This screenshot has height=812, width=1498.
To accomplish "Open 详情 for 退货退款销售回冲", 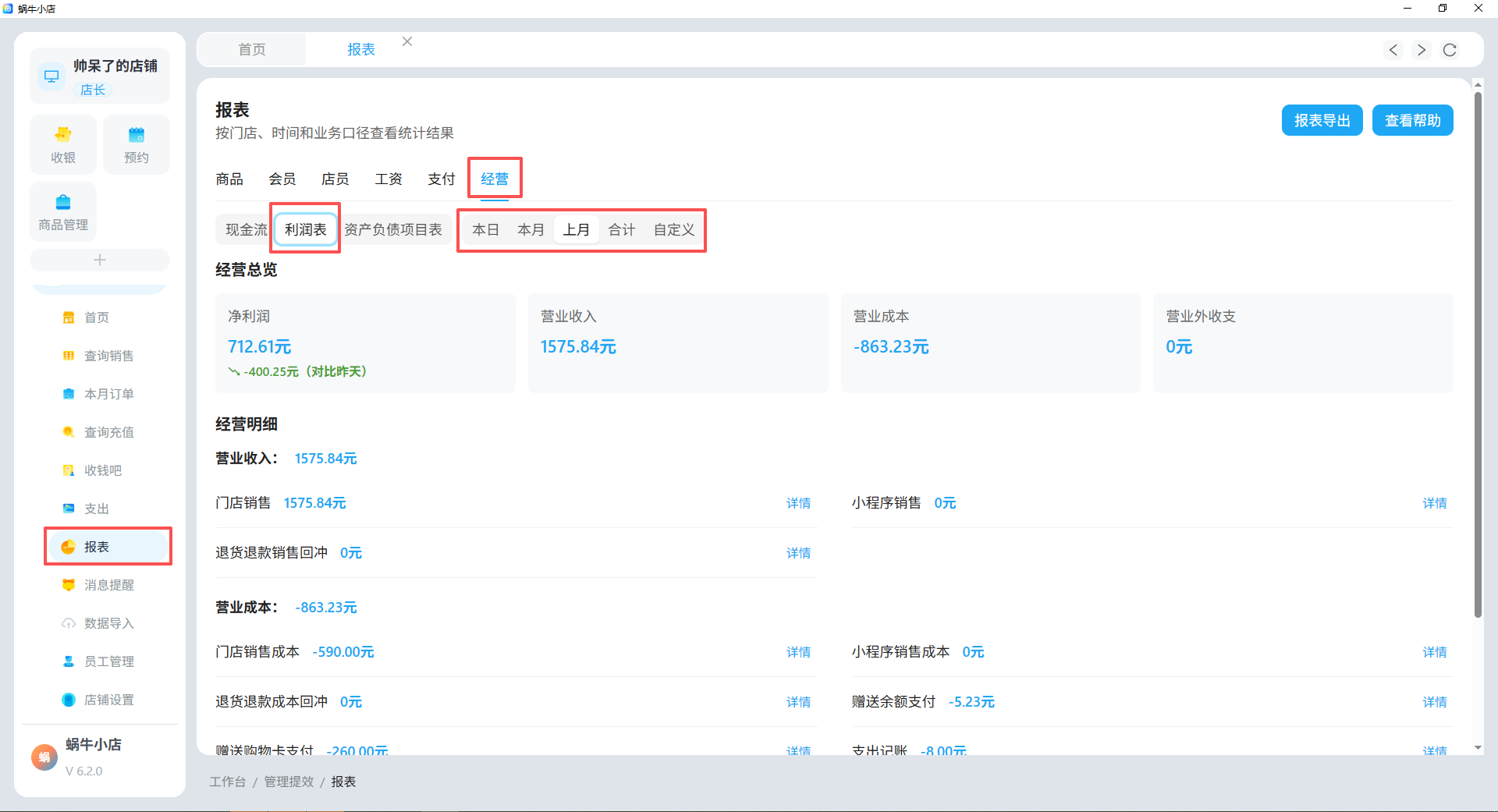I will pos(798,553).
